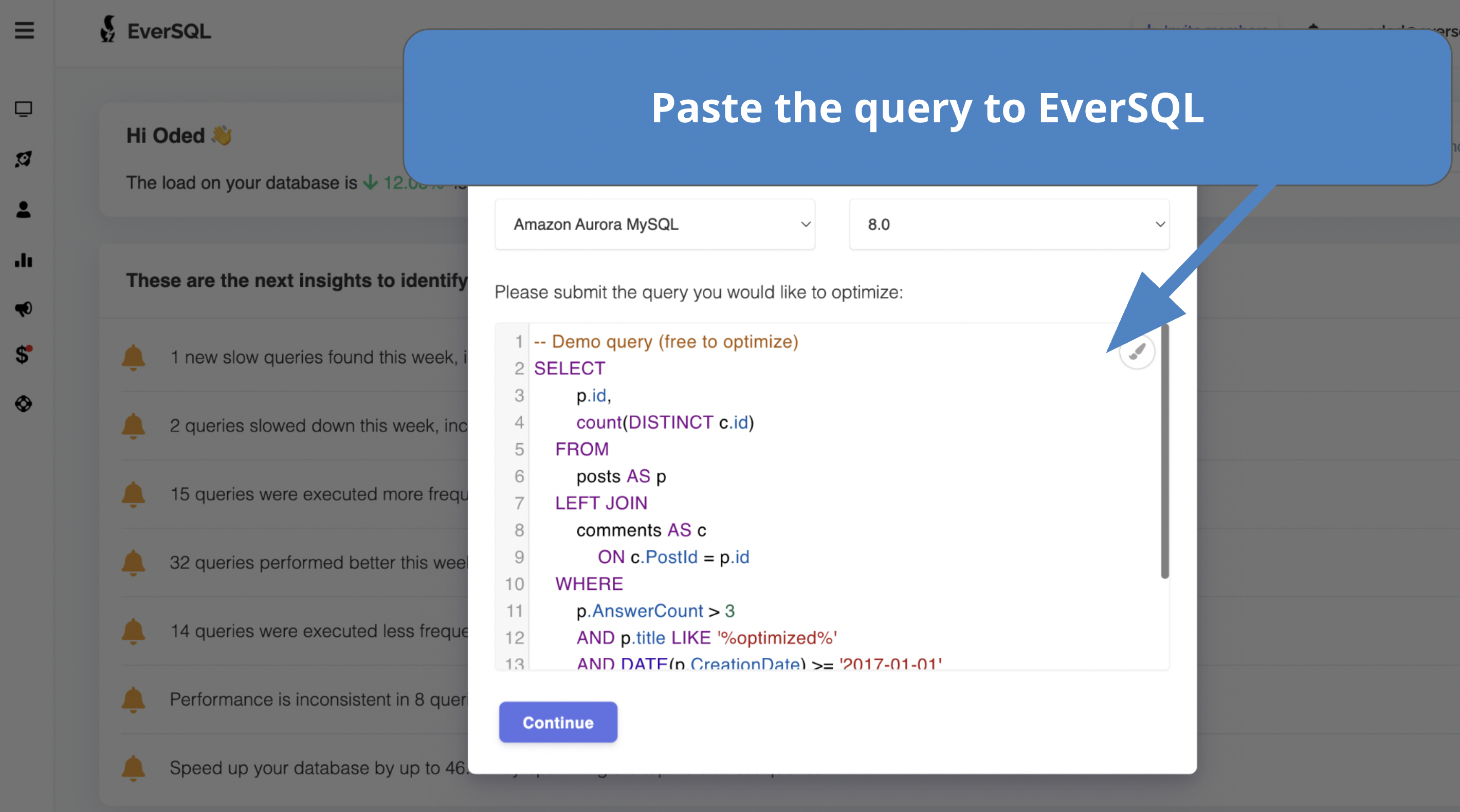Click bell icon for 15 queries executed
This screenshot has height=812, width=1460.
133,494
